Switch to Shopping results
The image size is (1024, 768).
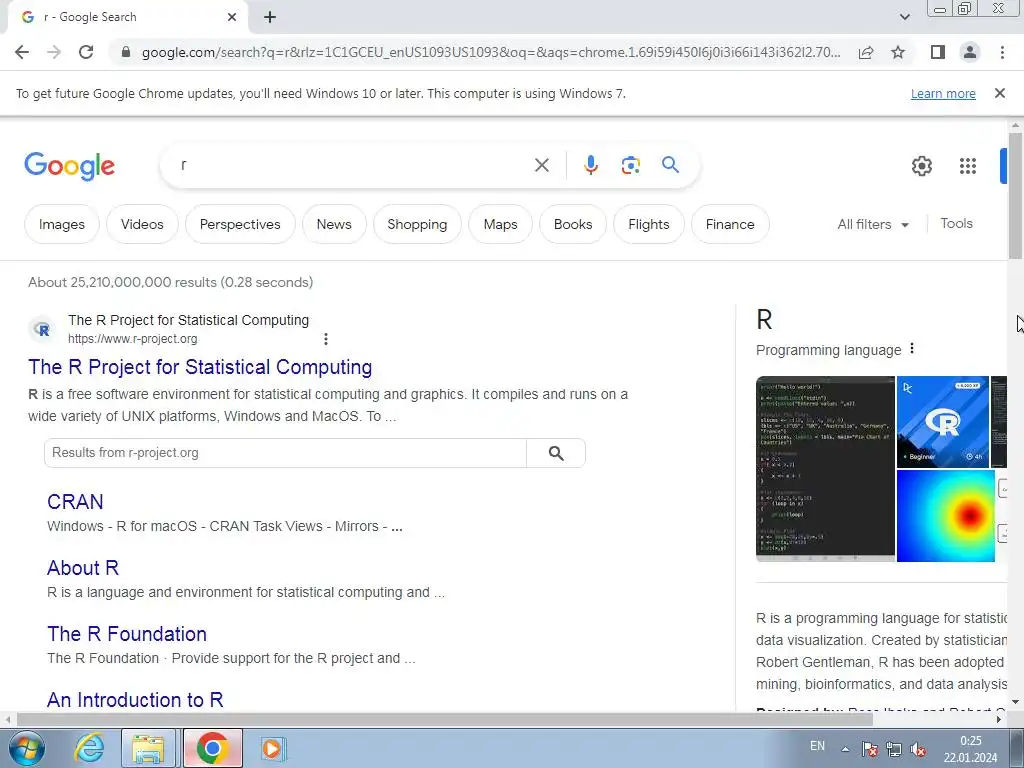tap(417, 224)
